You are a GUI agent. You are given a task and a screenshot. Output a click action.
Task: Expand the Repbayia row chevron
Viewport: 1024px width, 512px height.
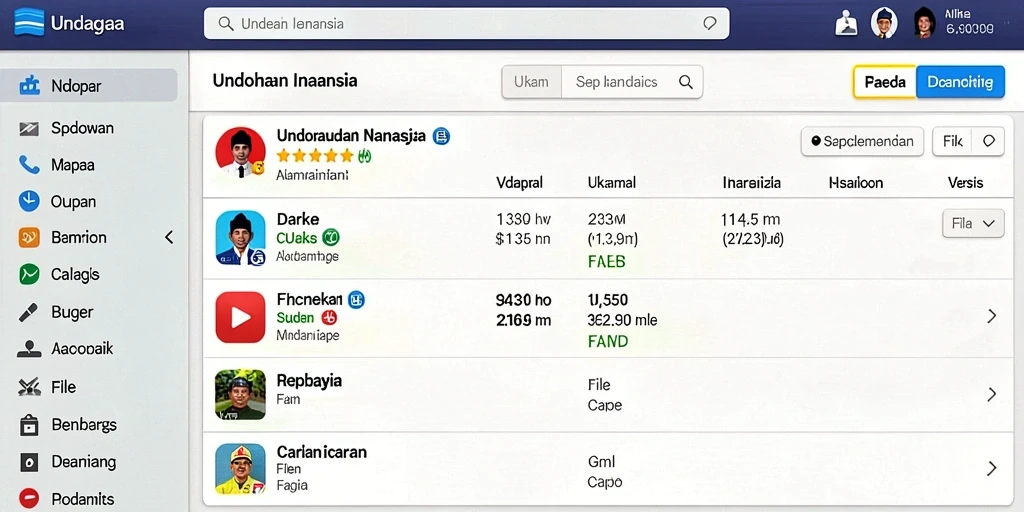991,394
